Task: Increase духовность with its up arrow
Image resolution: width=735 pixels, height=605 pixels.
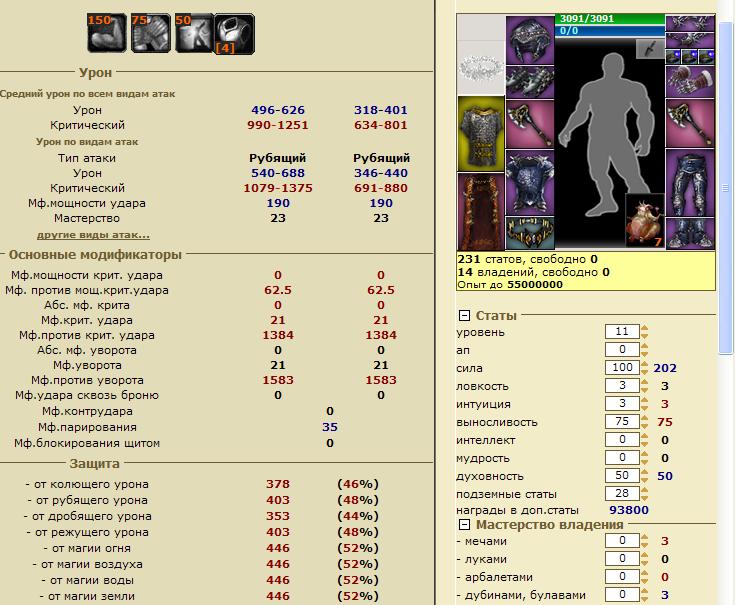Action: coord(645,472)
